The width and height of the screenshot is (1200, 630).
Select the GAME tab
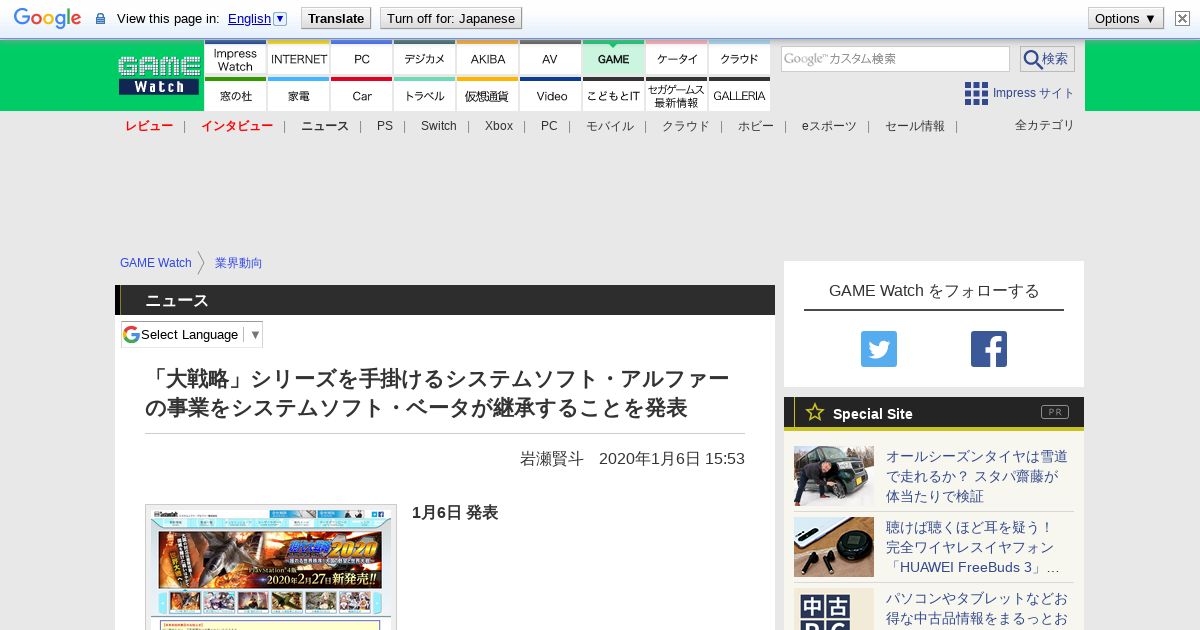pyautogui.click(x=613, y=59)
